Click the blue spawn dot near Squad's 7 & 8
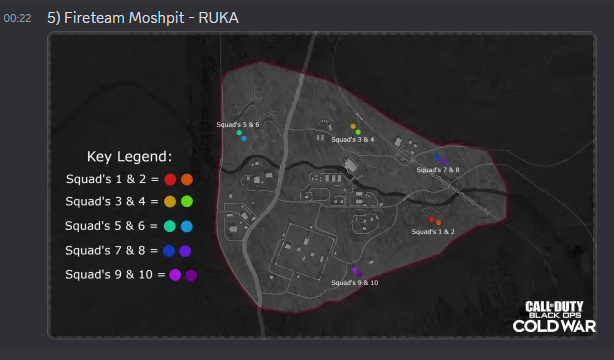The image size is (614, 360). pyautogui.click(x=438, y=157)
